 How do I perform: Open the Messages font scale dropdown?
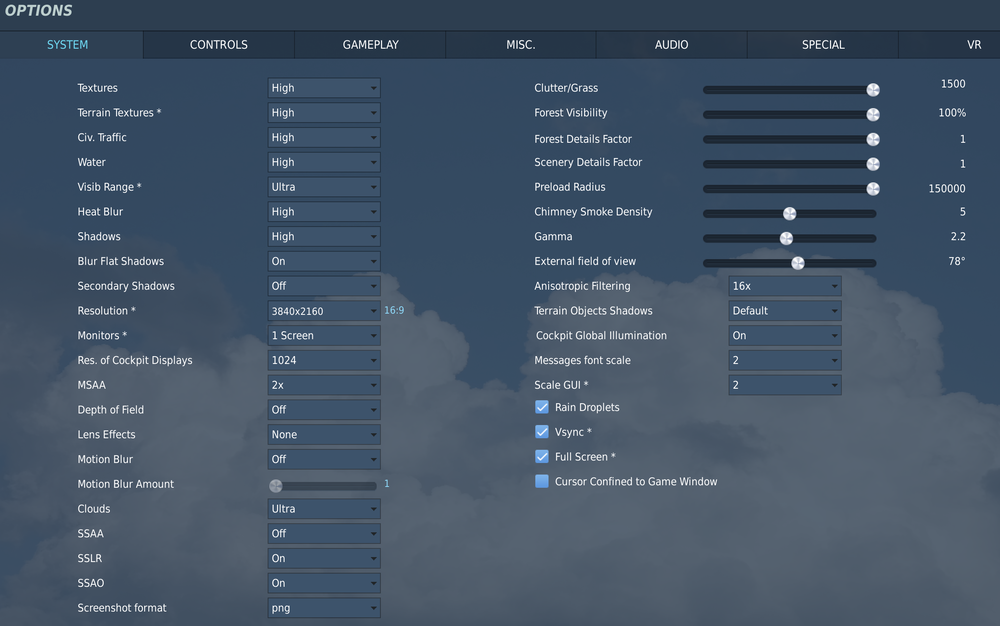point(785,360)
